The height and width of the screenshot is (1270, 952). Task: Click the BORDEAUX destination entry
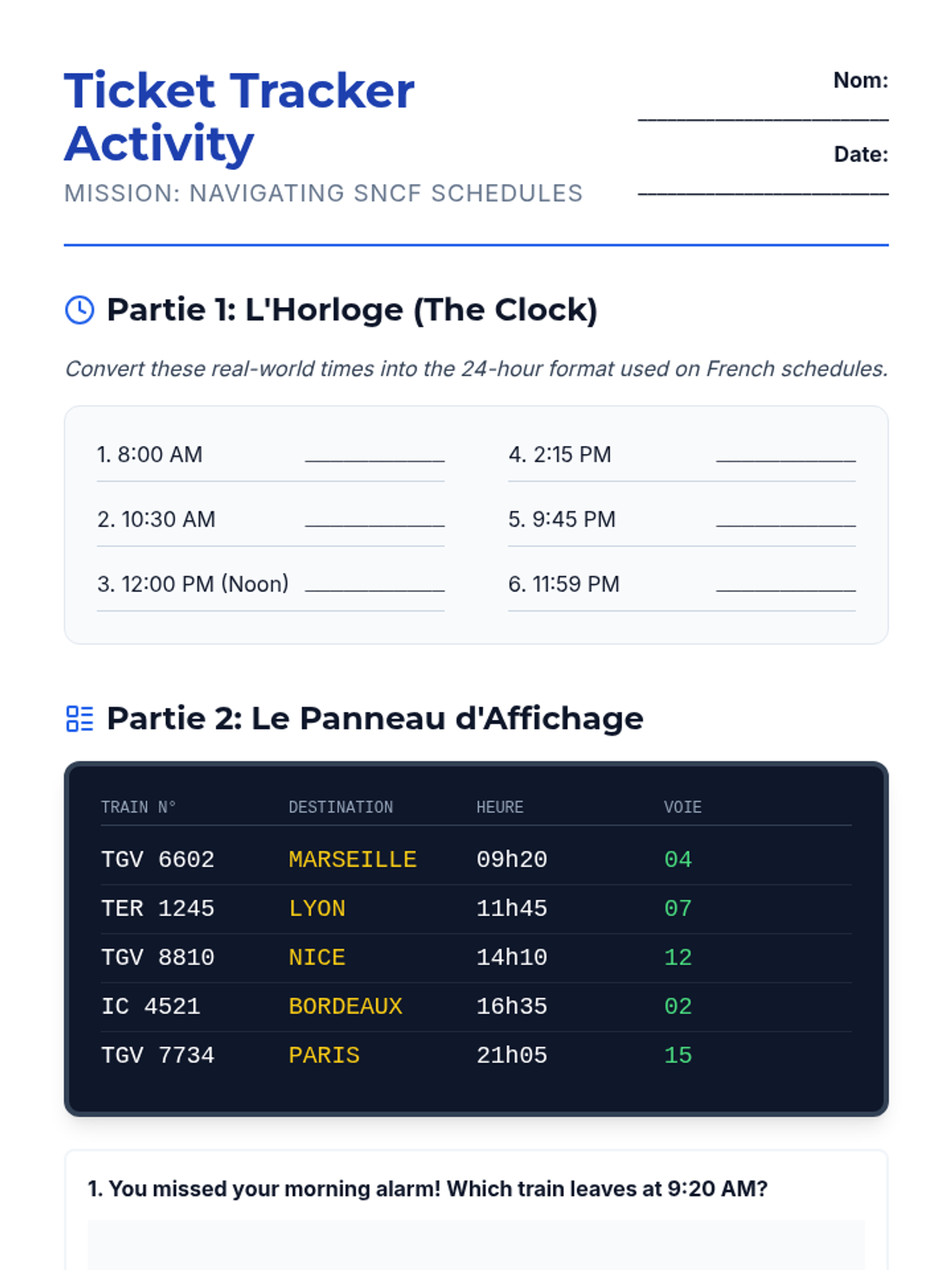click(345, 1006)
